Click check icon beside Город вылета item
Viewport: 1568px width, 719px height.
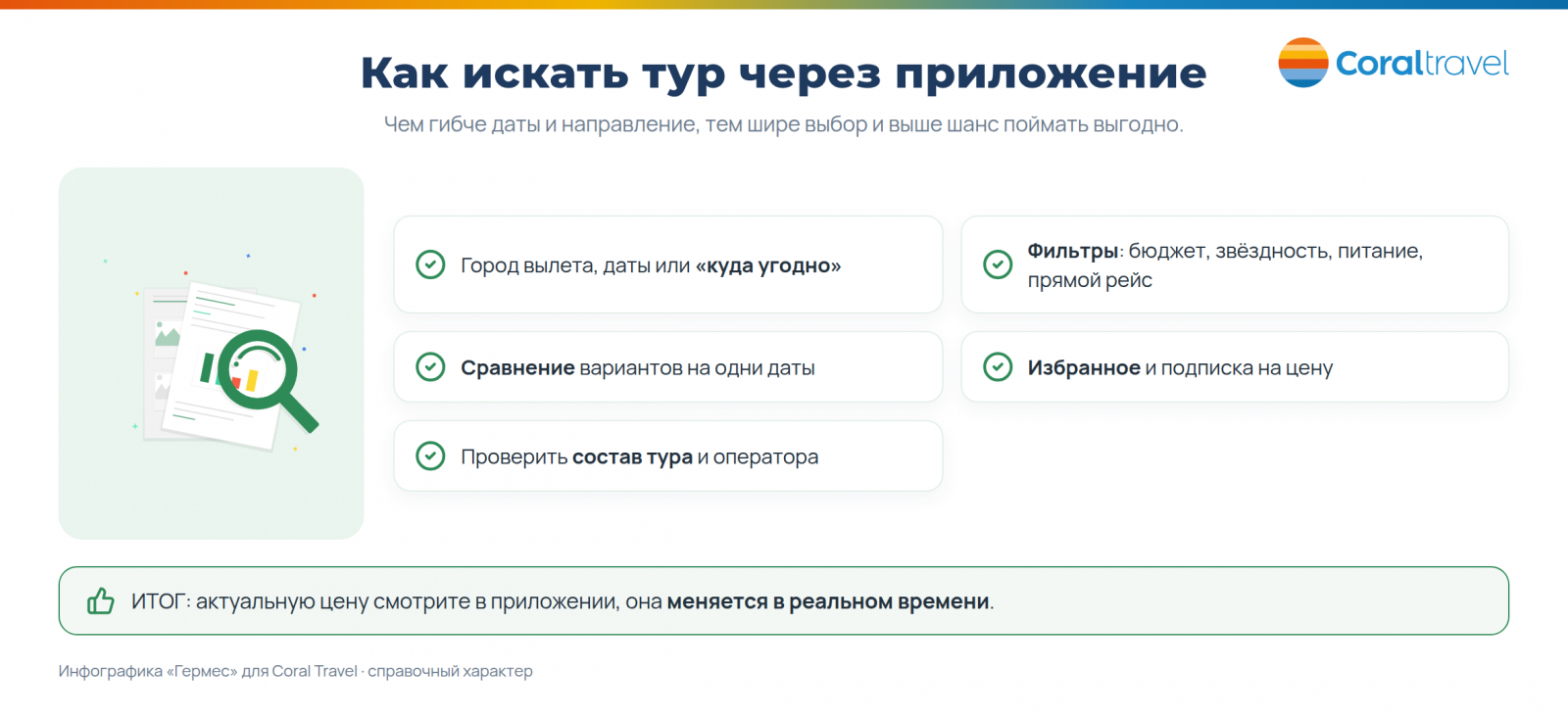pos(430,264)
